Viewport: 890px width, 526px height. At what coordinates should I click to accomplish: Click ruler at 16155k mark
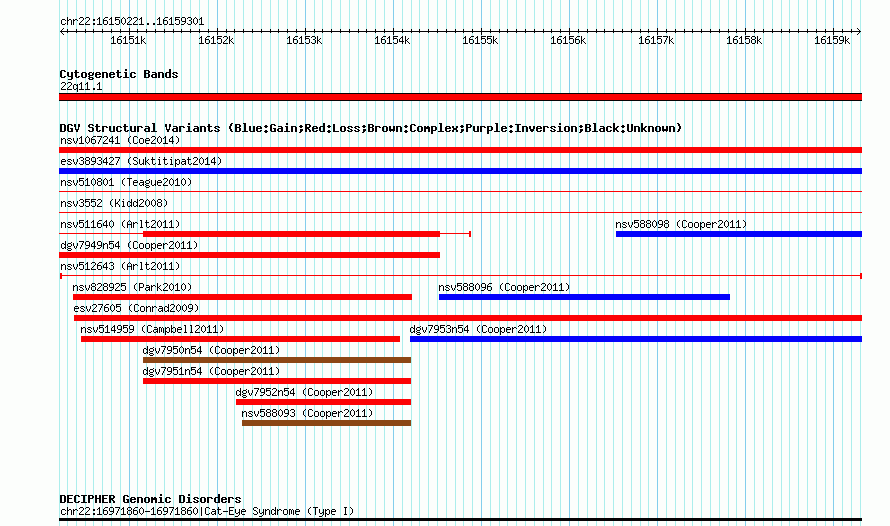(480, 40)
